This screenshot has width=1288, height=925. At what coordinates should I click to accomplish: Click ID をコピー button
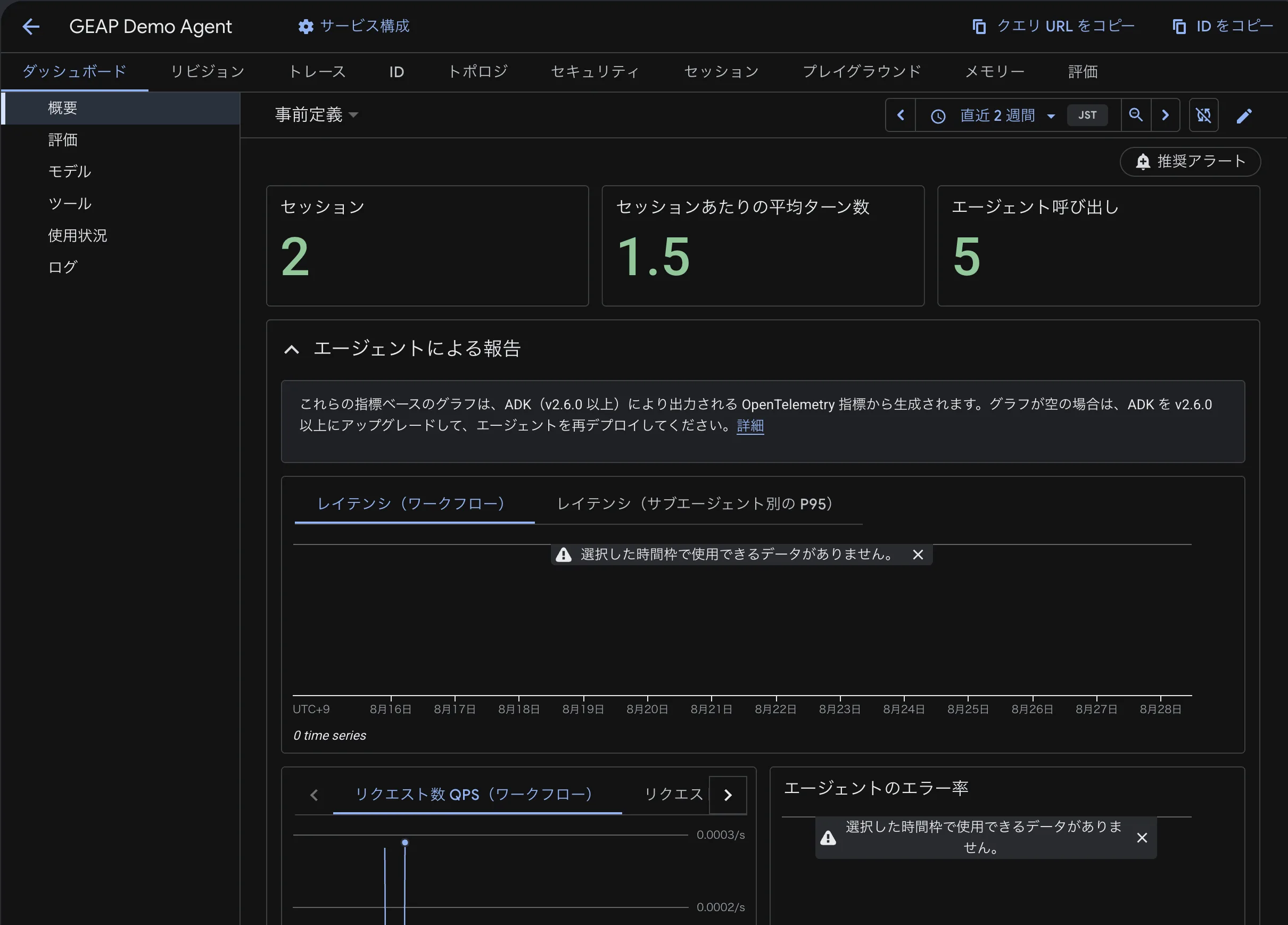1223,26
